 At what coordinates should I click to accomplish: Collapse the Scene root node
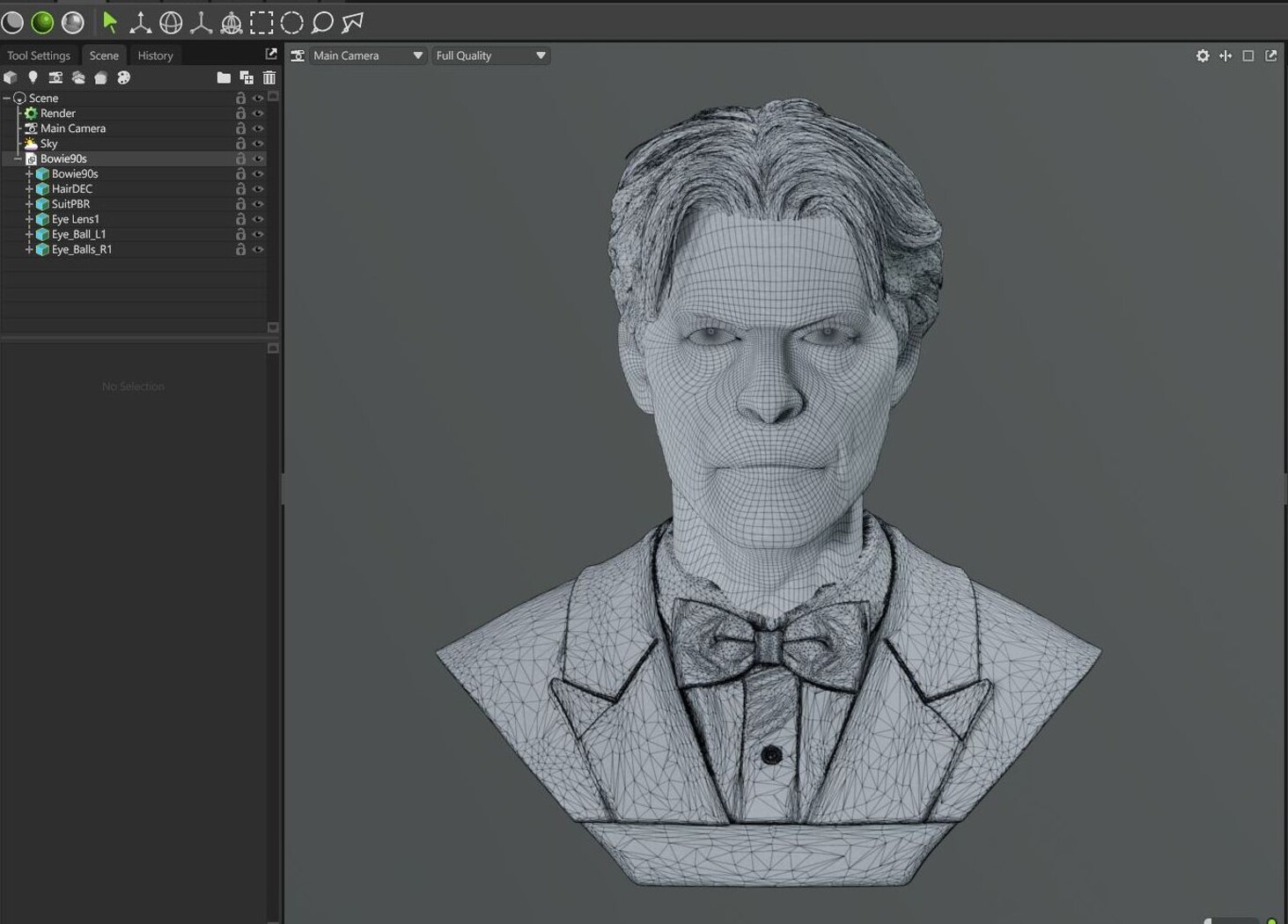point(7,99)
